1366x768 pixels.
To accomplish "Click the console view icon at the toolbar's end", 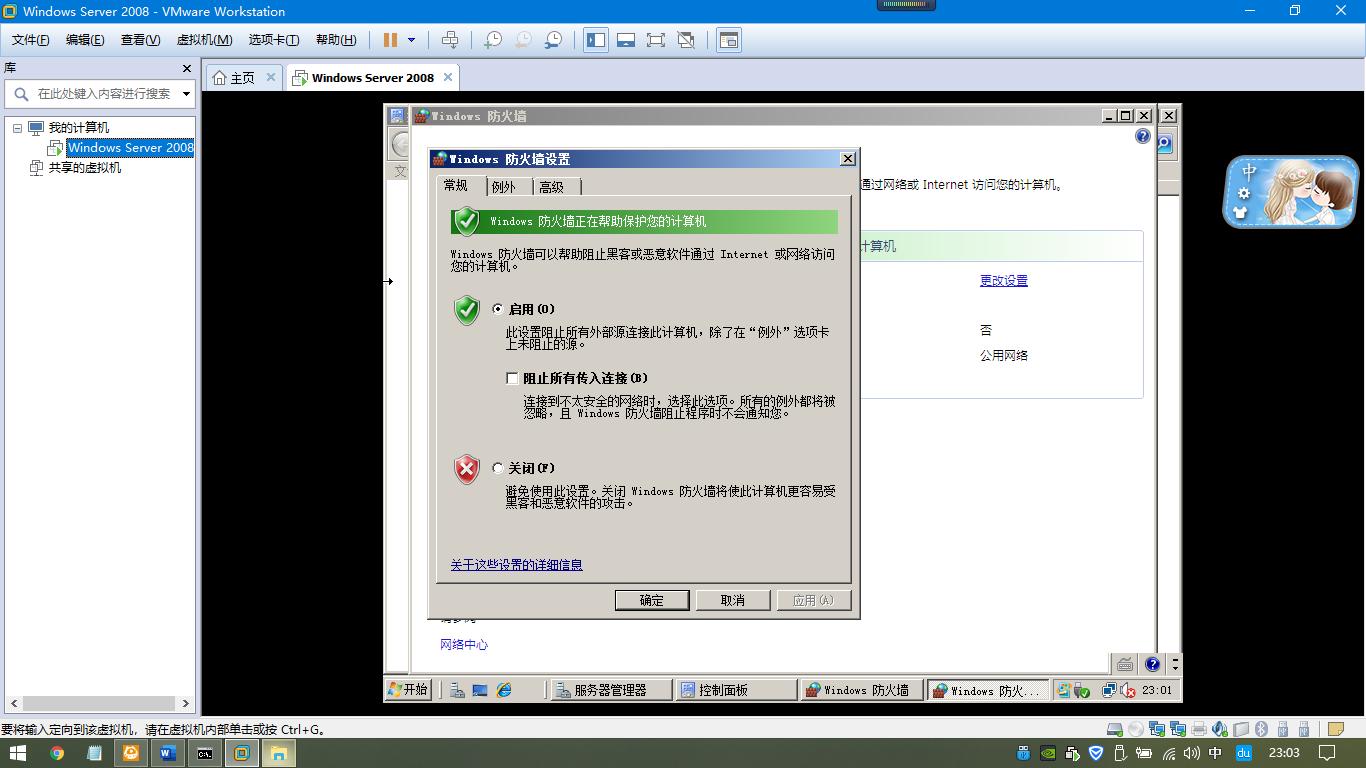I will [729, 40].
